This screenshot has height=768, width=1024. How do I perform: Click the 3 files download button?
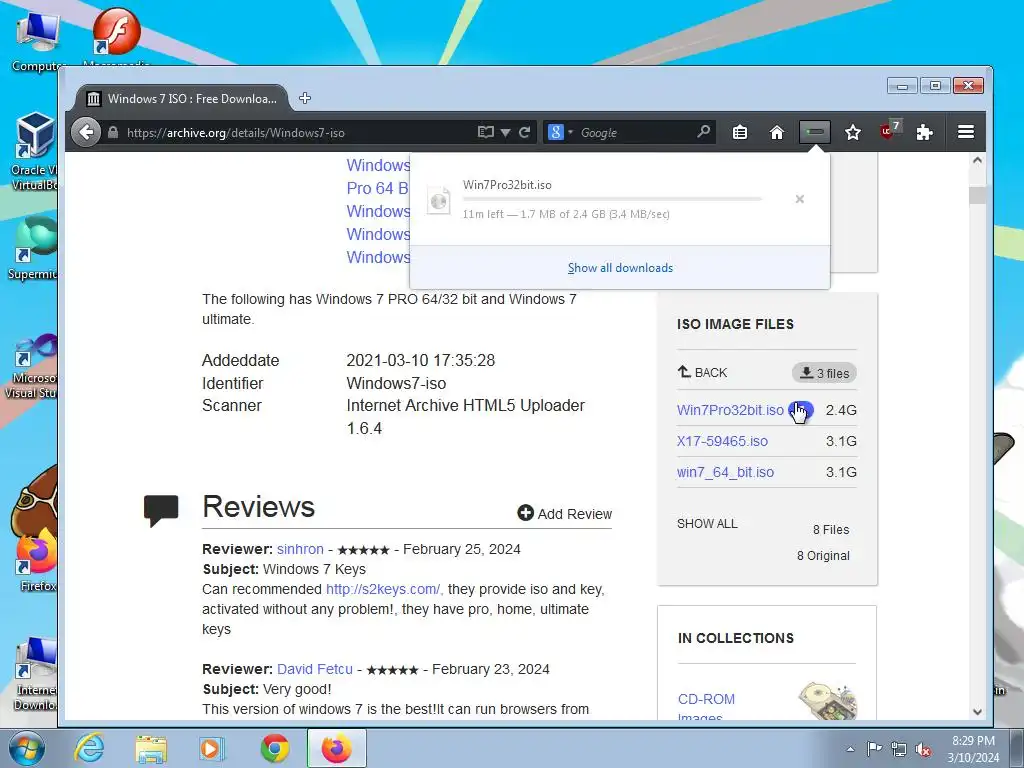tap(824, 373)
